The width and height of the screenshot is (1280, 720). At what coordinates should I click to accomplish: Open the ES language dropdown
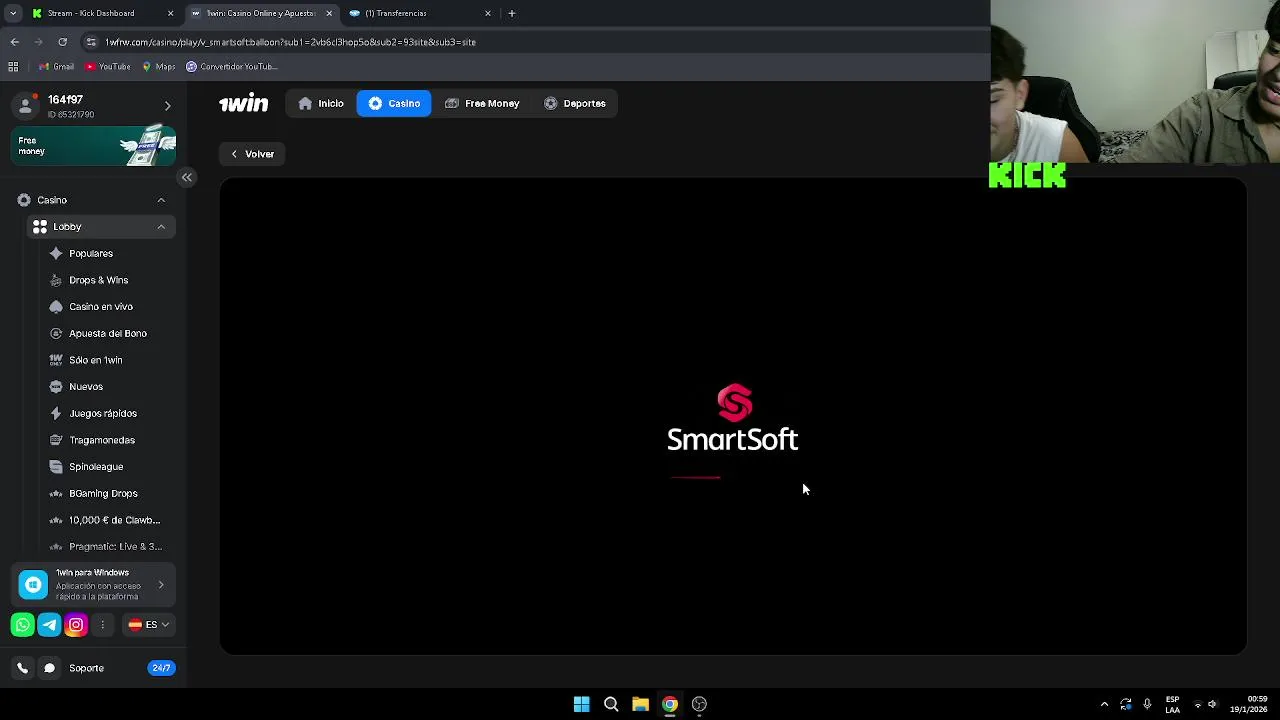point(150,625)
